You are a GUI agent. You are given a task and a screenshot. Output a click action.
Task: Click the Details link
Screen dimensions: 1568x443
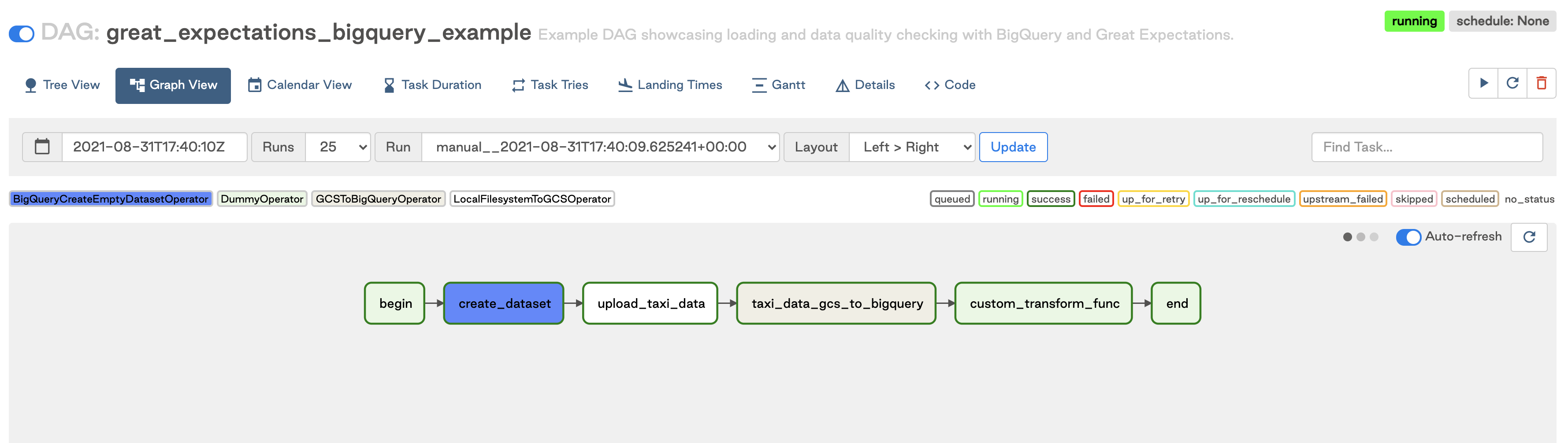tap(865, 85)
